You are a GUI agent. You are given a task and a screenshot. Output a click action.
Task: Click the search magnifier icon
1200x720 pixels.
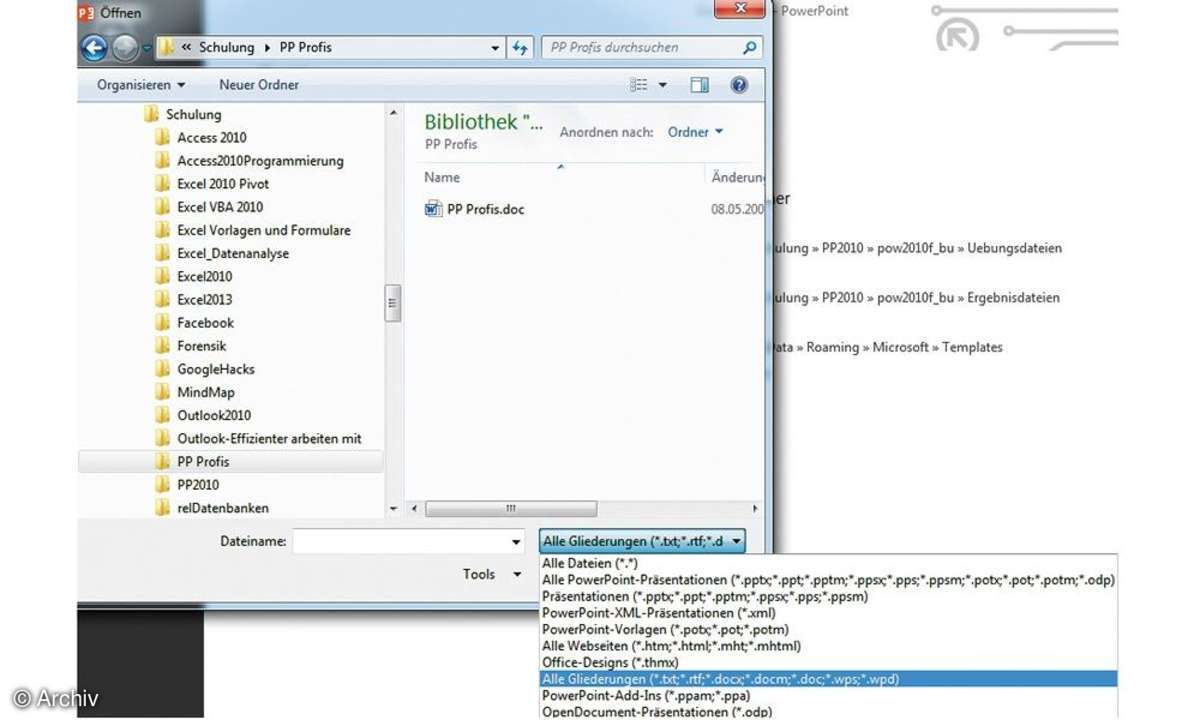[x=750, y=47]
